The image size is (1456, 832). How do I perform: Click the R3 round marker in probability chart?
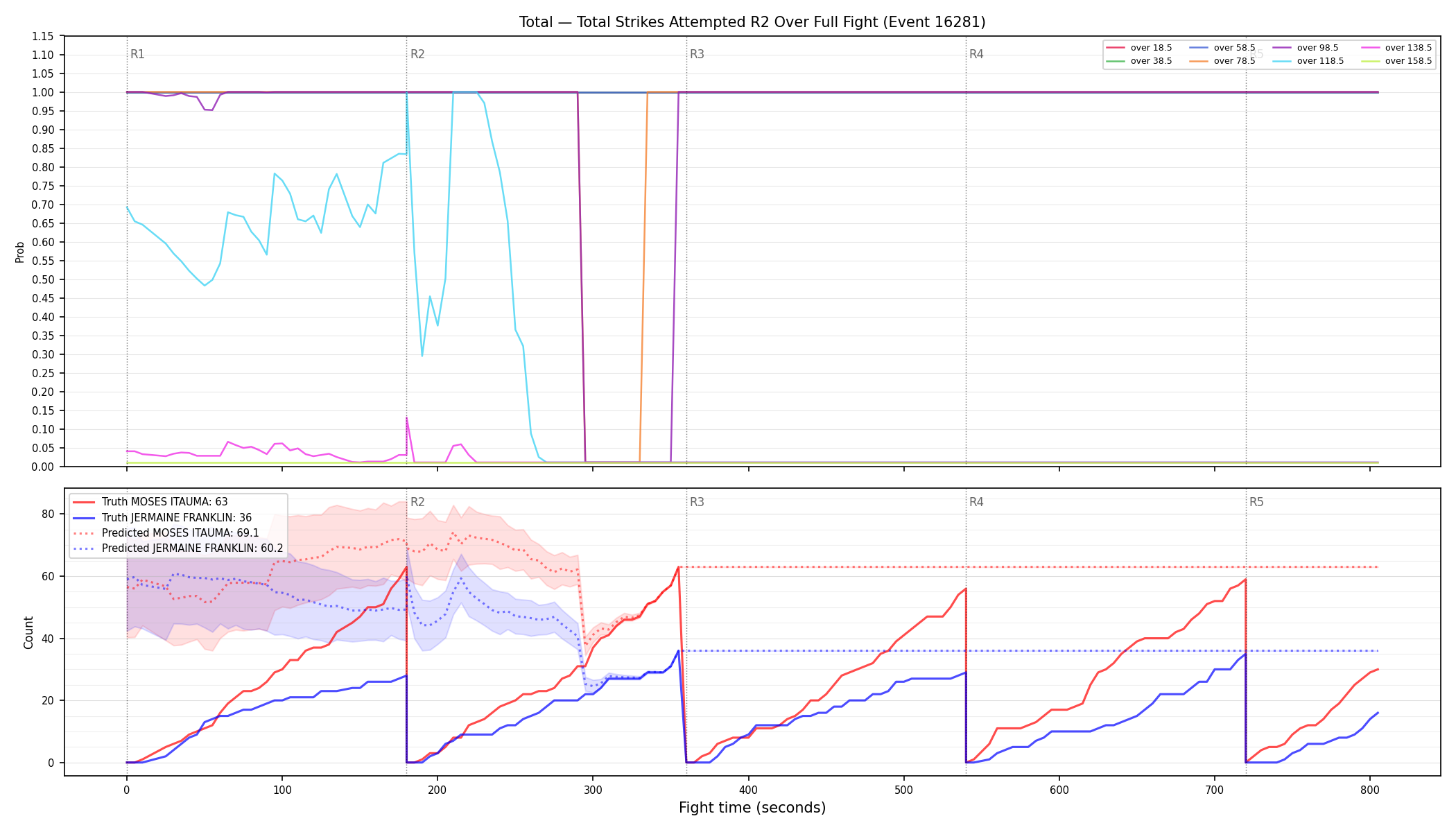click(x=697, y=54)
